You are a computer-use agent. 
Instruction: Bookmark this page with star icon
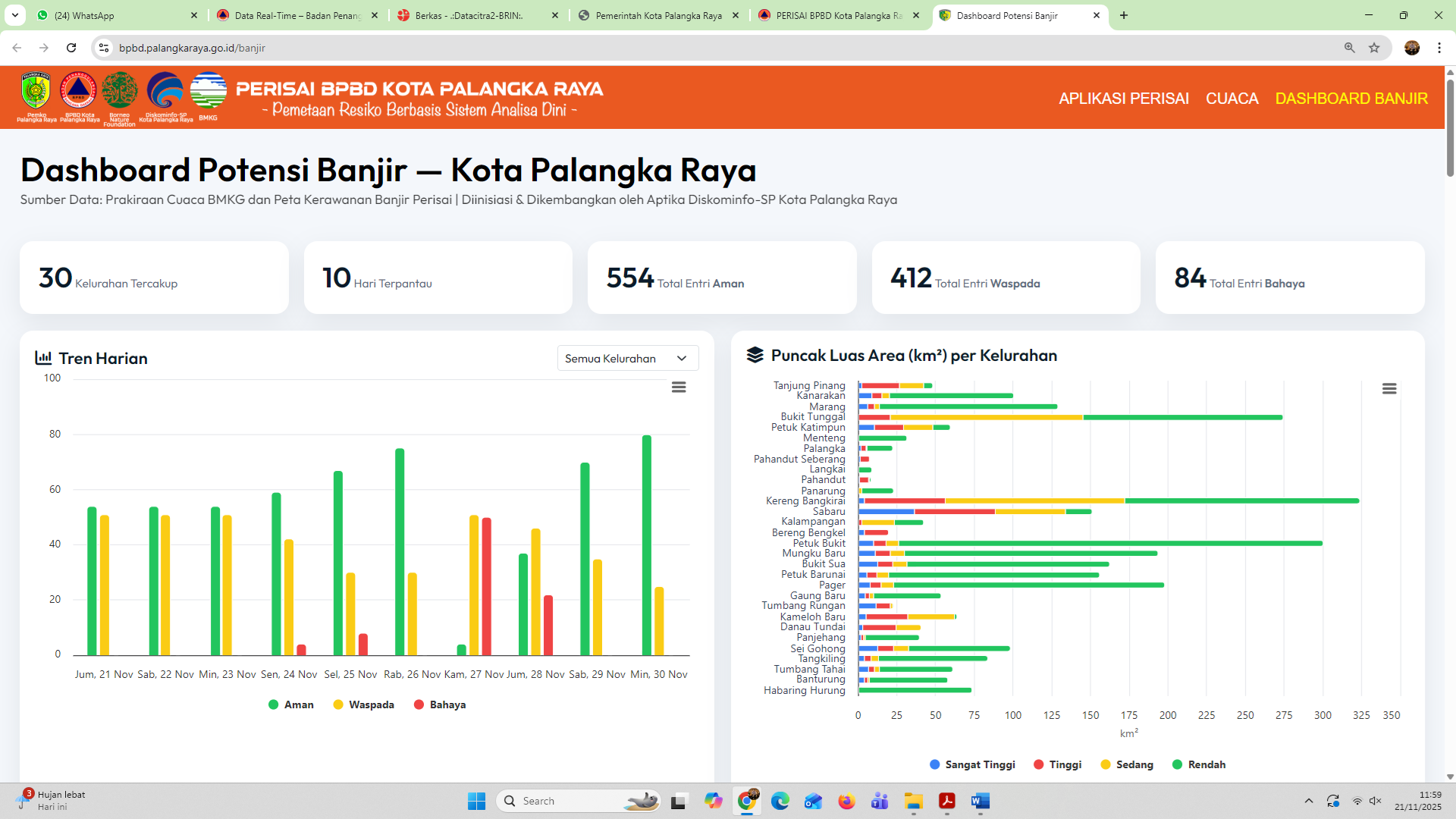(1374, 48)
